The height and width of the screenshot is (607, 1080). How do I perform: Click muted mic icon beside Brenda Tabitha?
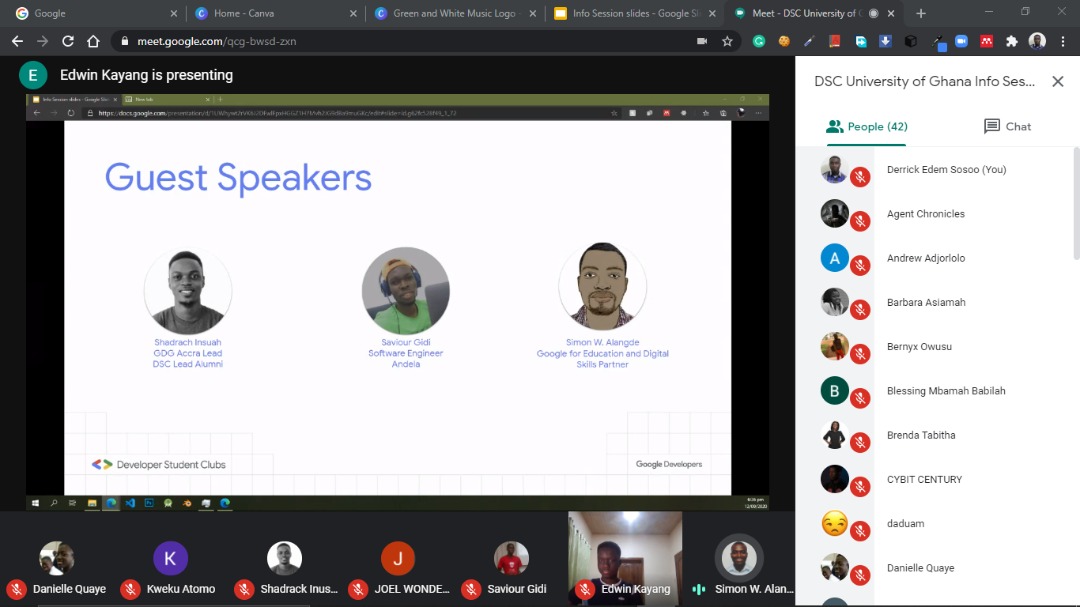860,442
